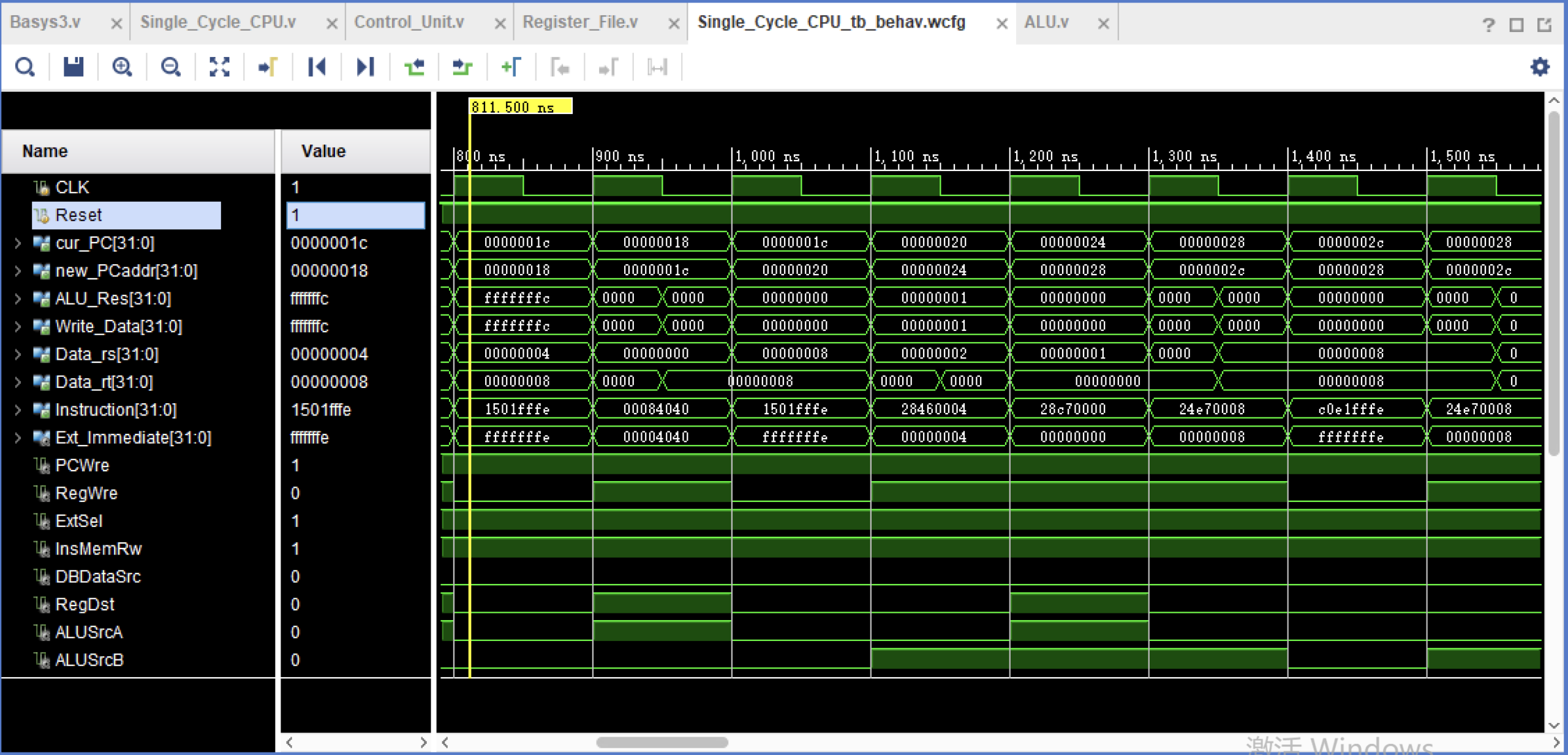Expand Data_rt[31:0] bus
Image resolution: width=1568 pixels, height=755 pixels.
(18, 382)
